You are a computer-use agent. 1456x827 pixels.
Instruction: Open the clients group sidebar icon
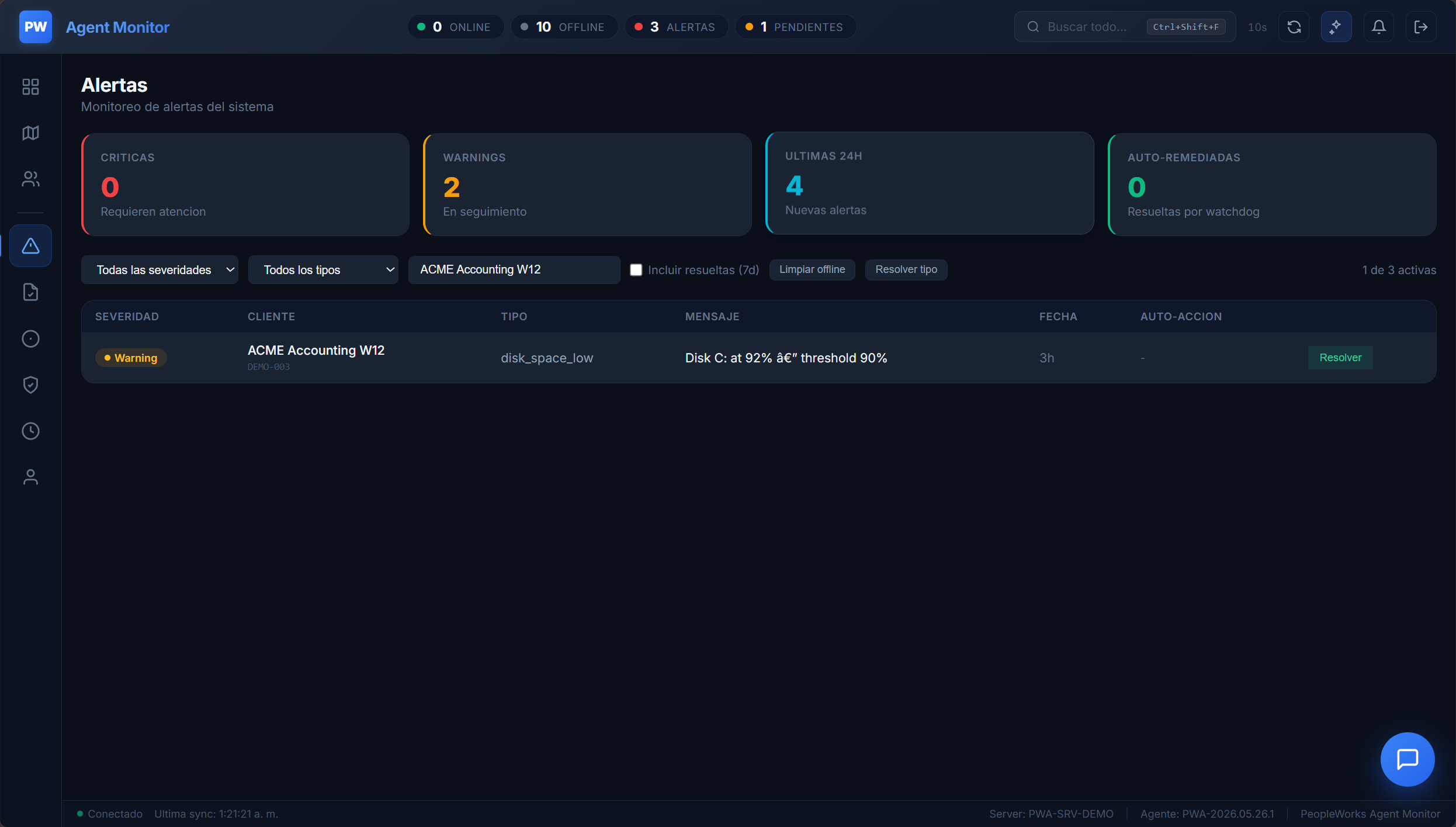(30, 179)
